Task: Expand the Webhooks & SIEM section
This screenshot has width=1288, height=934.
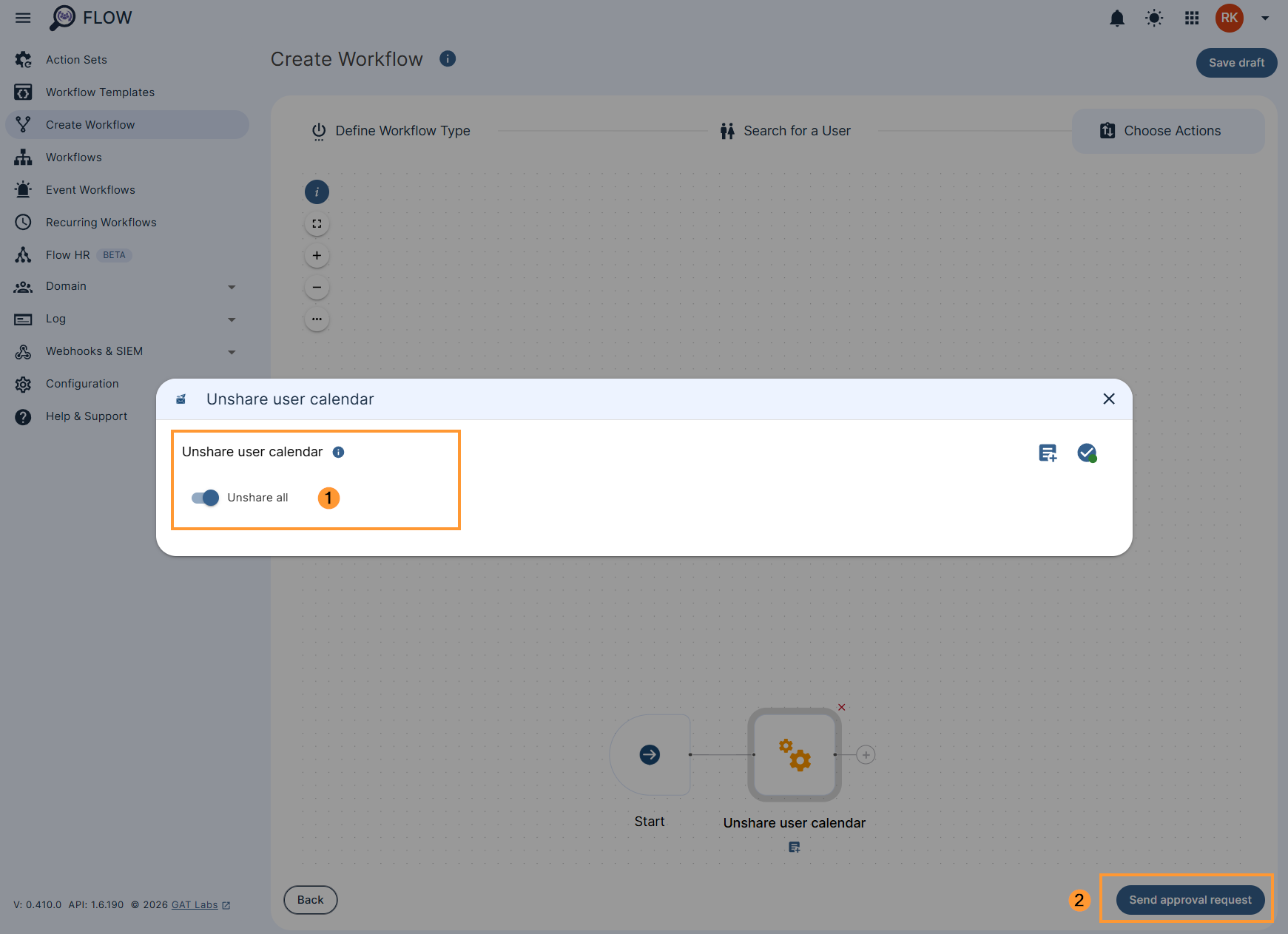Action: 232,352
